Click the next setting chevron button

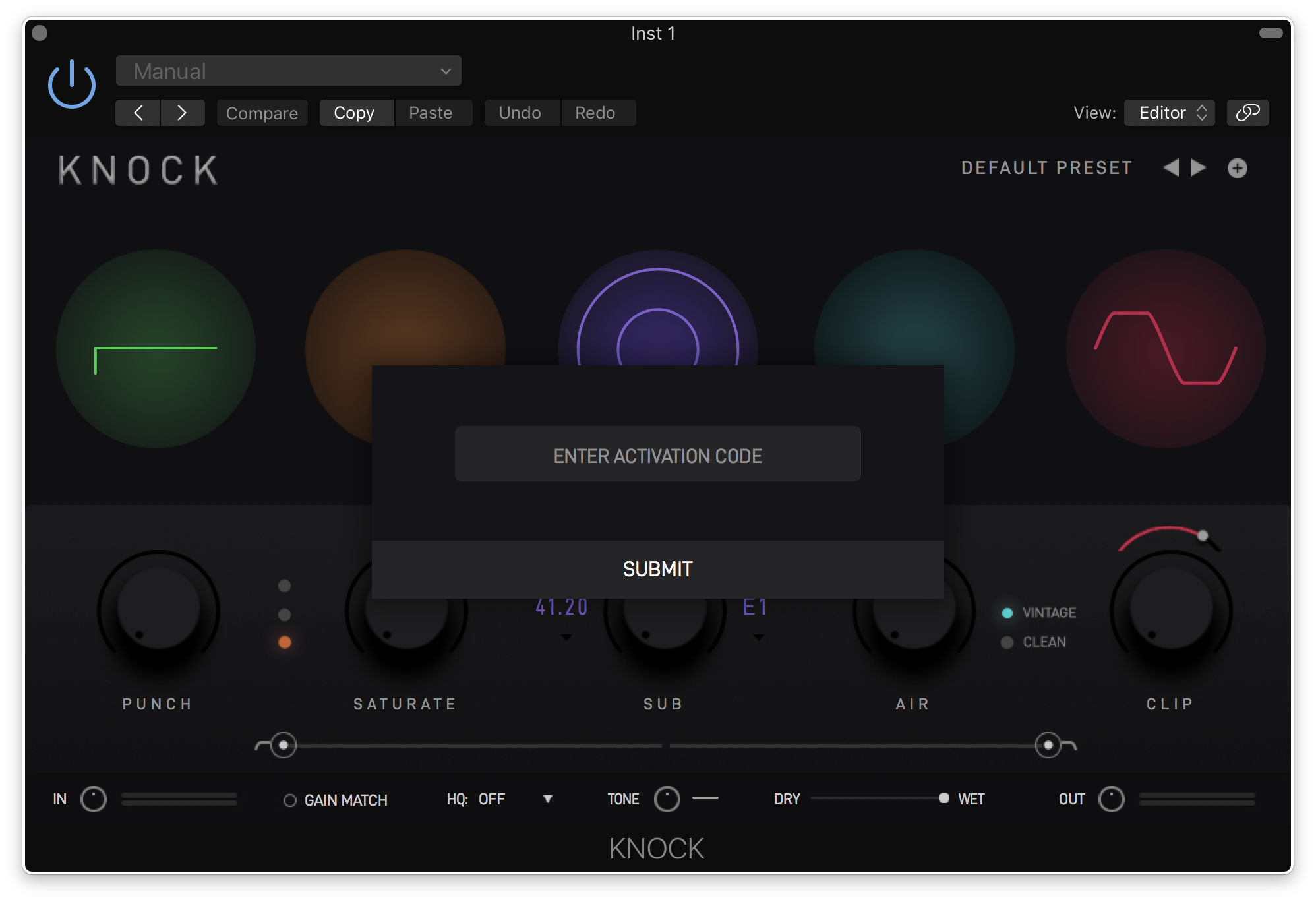click(183, 113)
